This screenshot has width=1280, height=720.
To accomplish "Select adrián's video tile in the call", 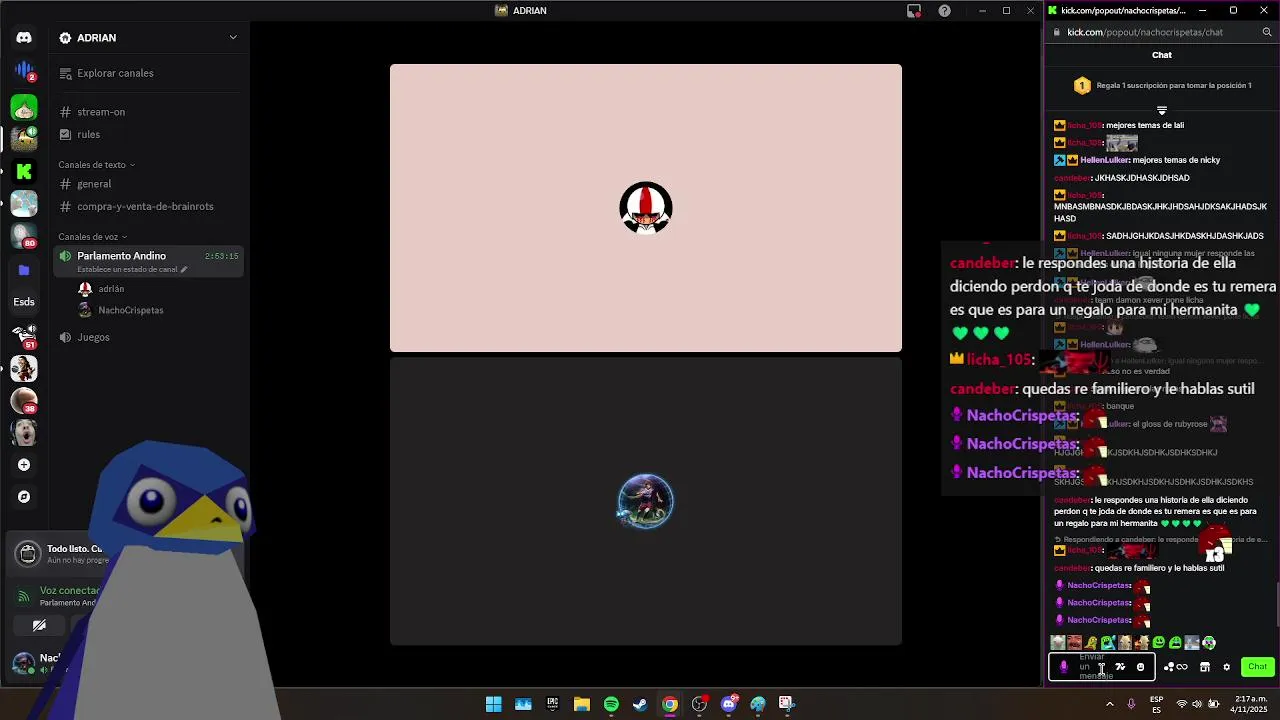I will [646, 208].
